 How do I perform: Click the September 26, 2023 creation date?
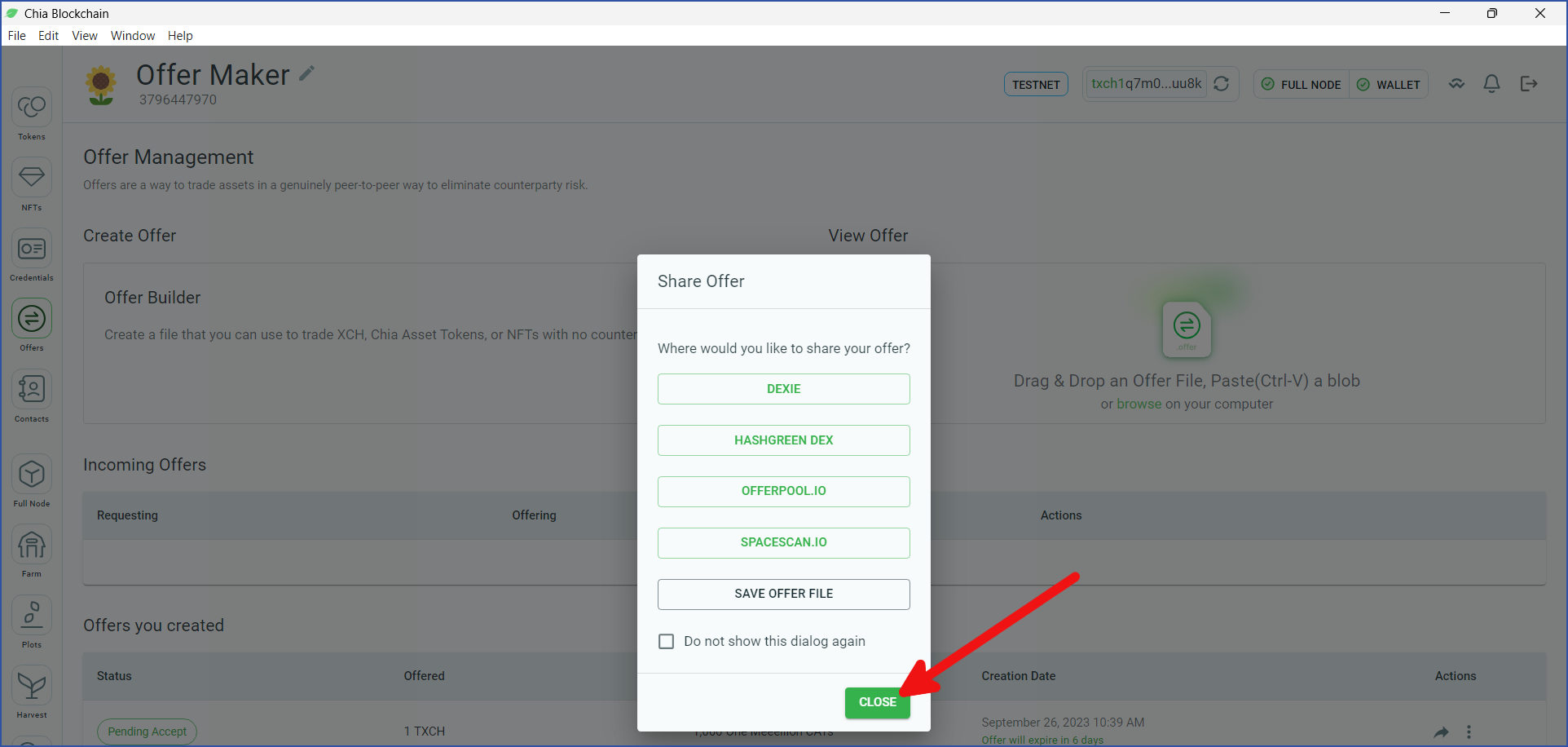(1063, 723)
